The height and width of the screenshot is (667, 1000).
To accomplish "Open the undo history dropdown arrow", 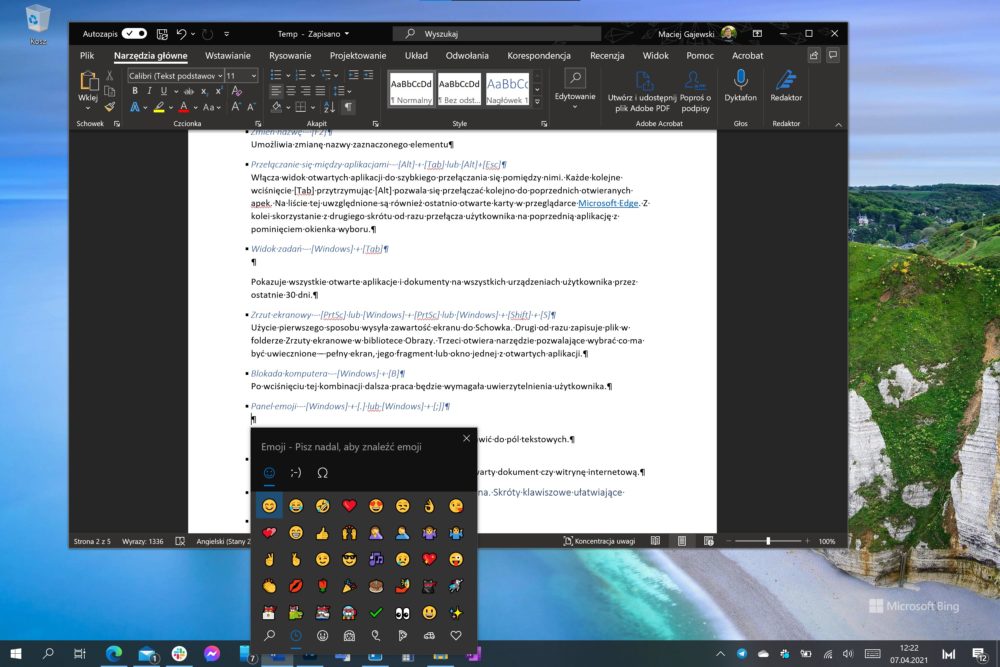I will point(193,34).
